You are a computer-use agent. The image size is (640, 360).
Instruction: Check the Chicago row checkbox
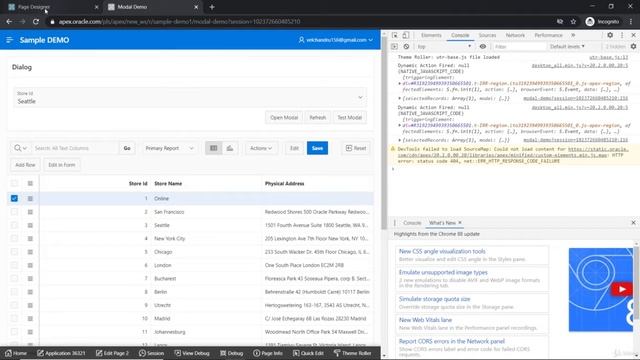coord(14,252)
